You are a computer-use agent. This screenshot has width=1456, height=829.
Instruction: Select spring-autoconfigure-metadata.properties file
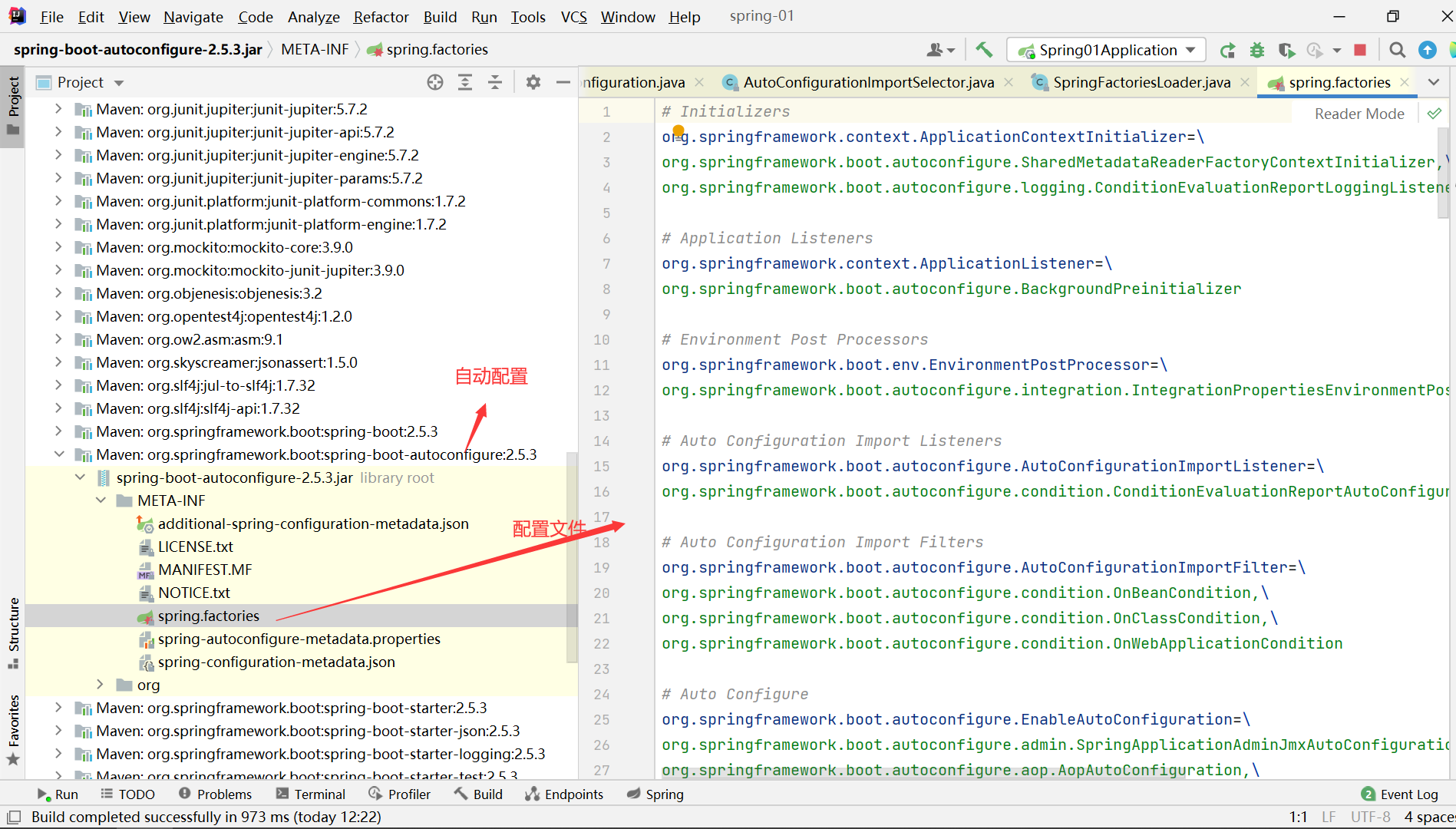point(299,639)
